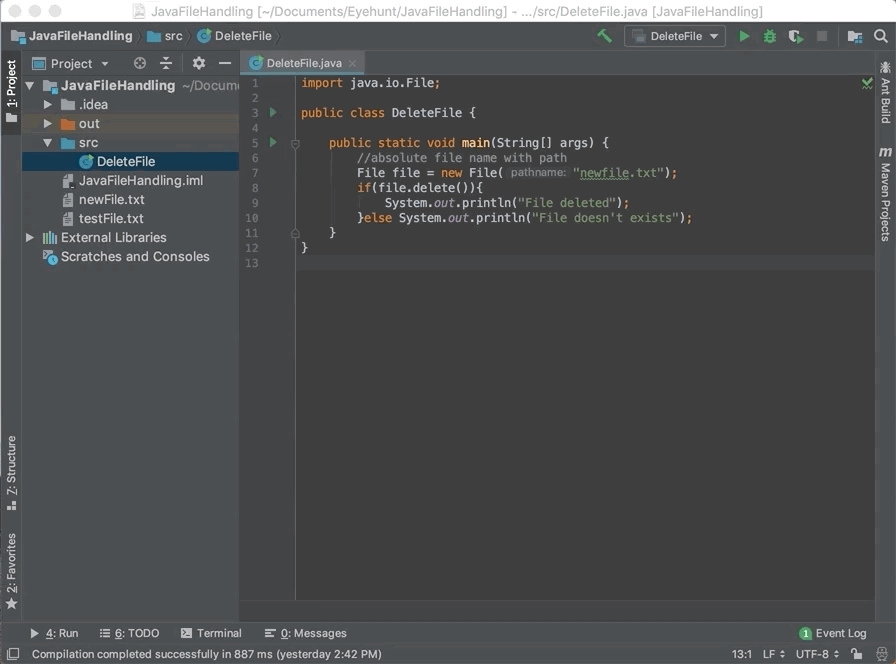
Task: Collapse the JavaFileHandling root node arrow
Action: point(30,86)
